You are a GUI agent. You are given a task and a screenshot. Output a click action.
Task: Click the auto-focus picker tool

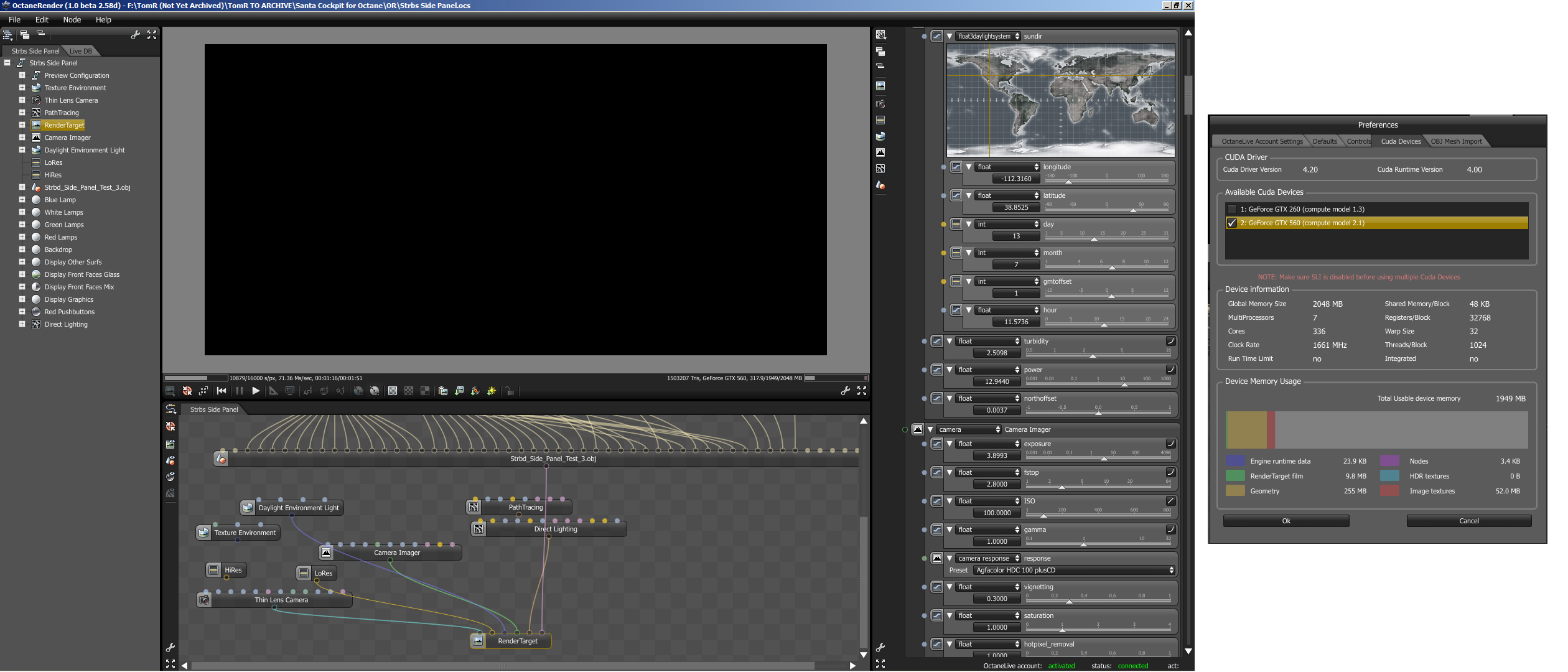[x=307, y=391]
